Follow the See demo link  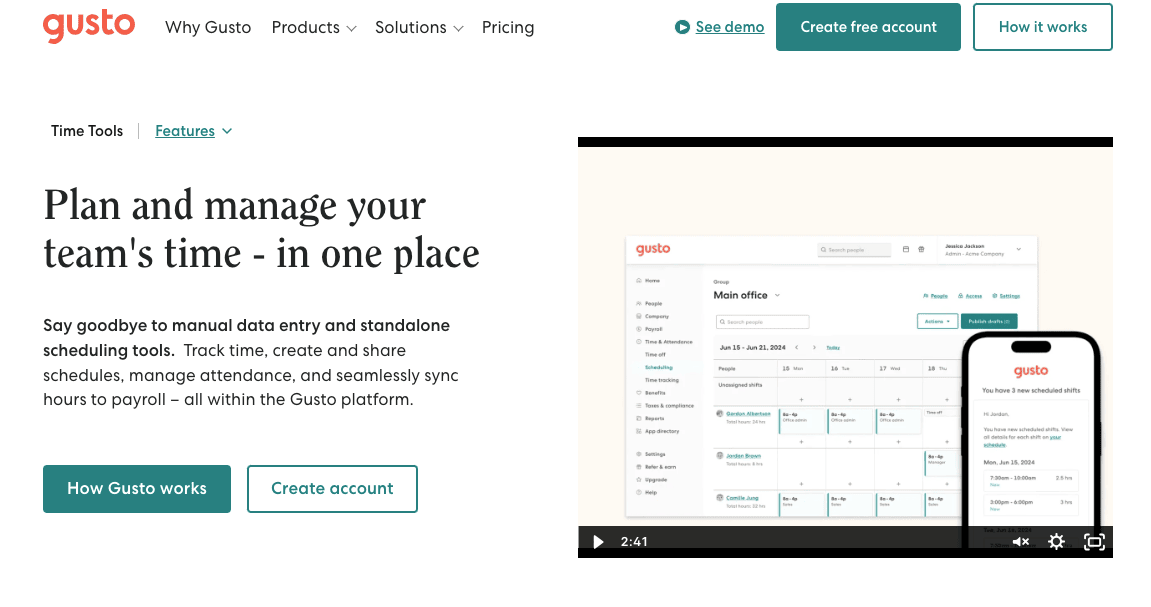point(730,27)
